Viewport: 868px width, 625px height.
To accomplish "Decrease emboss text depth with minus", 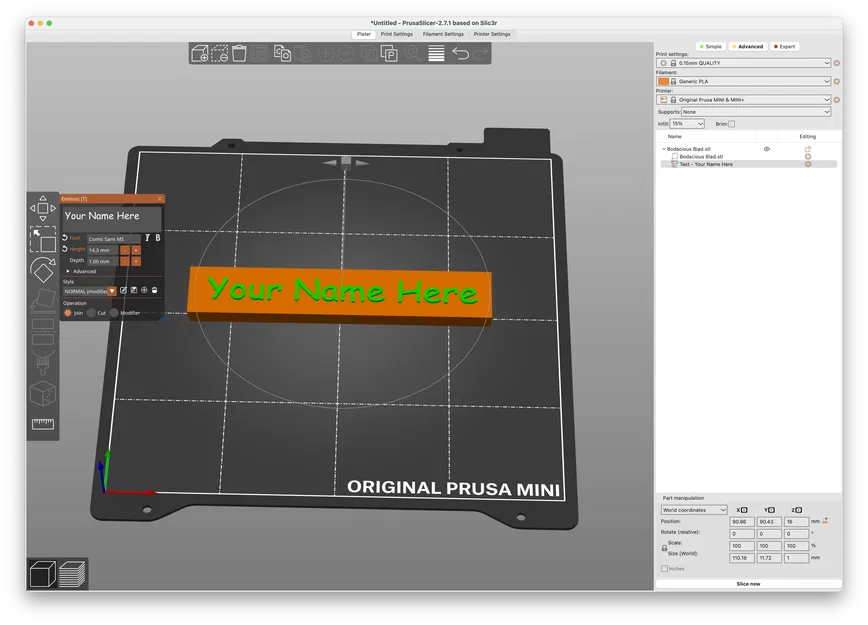I will [125, 261].
